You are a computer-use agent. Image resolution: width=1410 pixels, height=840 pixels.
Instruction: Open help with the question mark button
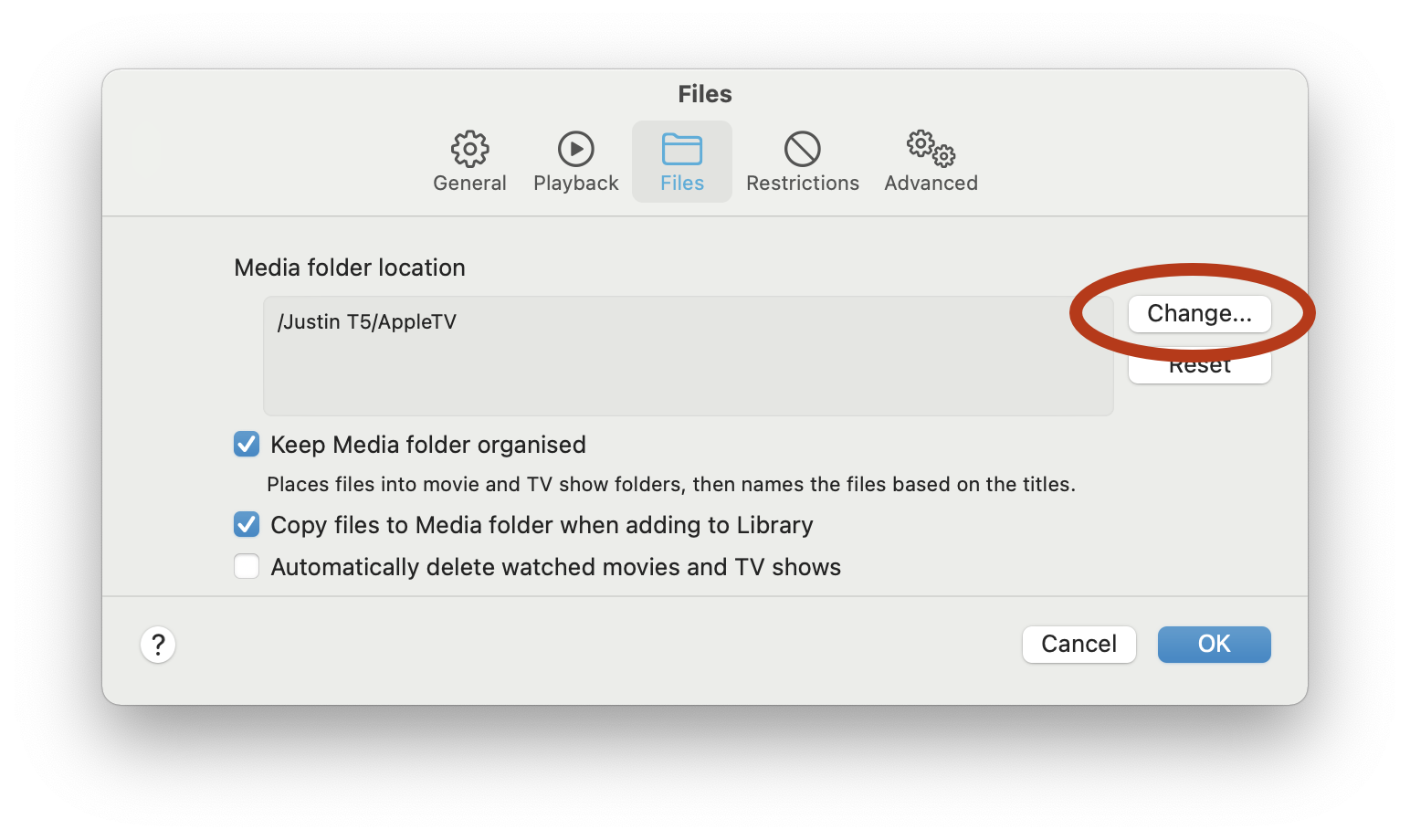click(x=158, y=645)
